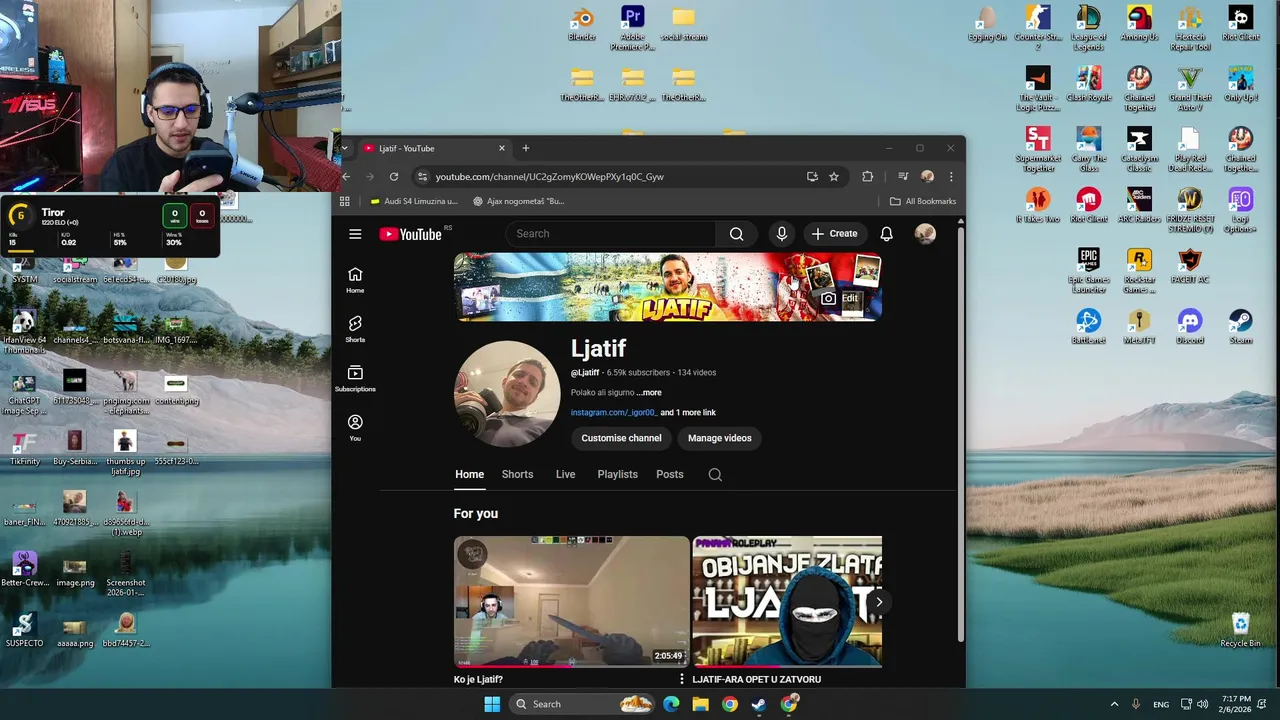Open YouTube notifications bell
The image size is (1280, 720).
tap(886, 234)
